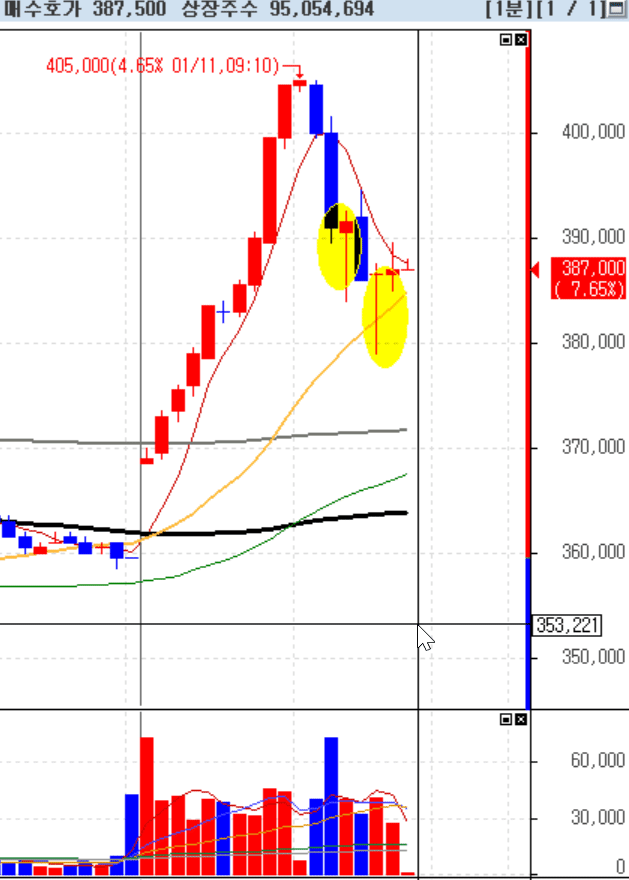
Task: Click the 400,000 price axis label
Action: coord(593,132)
